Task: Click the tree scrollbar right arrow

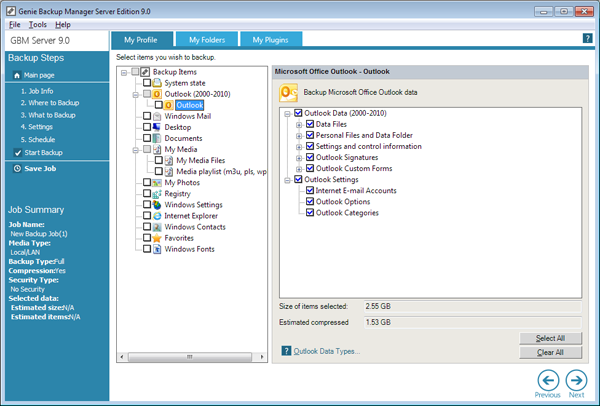Action: (x=262, y=357)
